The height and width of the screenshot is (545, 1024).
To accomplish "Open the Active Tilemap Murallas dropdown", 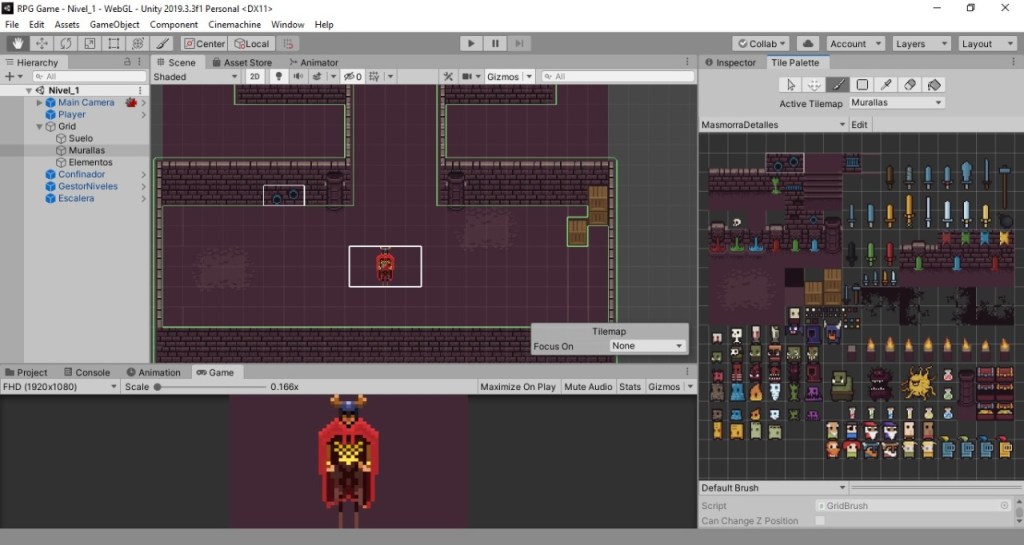I will [x=896, y=103].
